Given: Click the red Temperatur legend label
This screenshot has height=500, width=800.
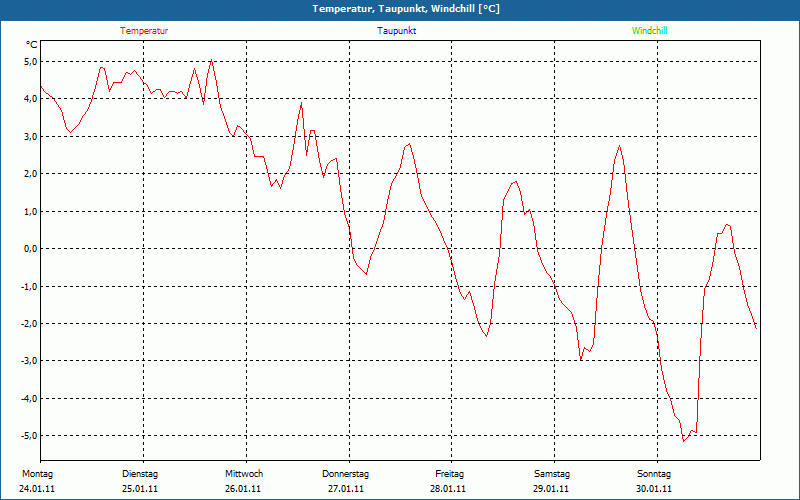Looking at the screenshot, I should point(144,31).
